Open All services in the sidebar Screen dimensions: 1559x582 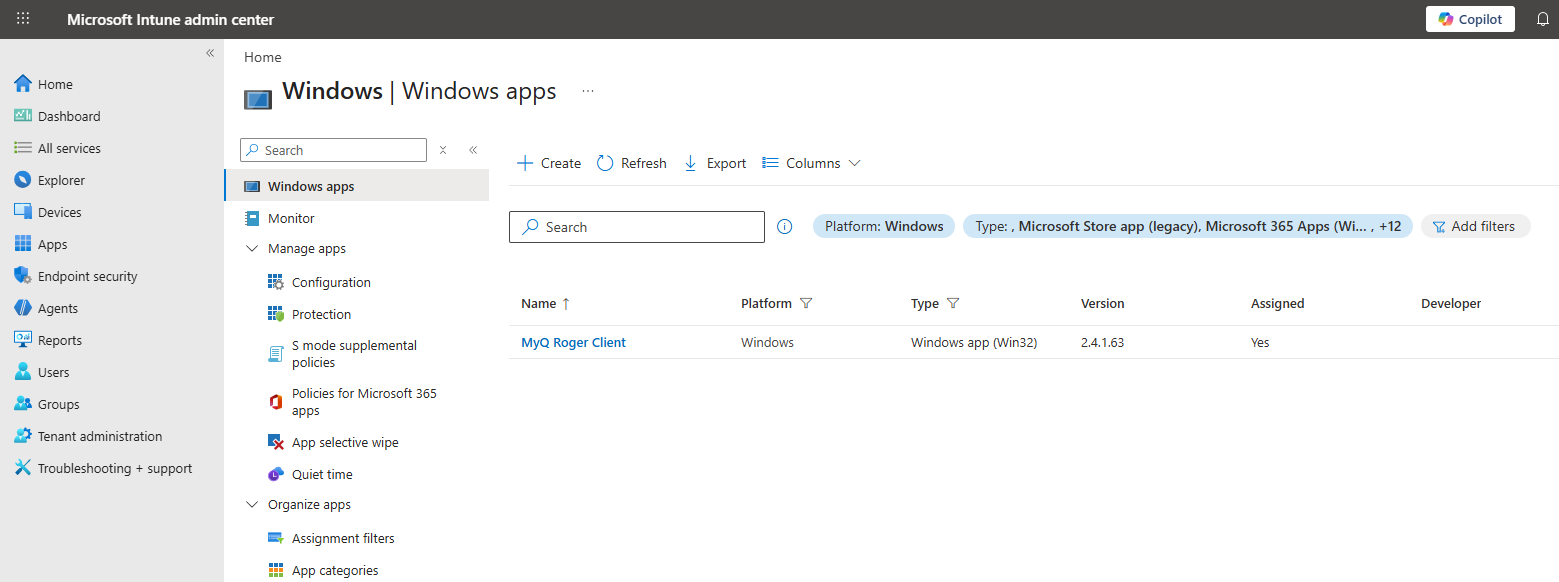click(69, 148)
